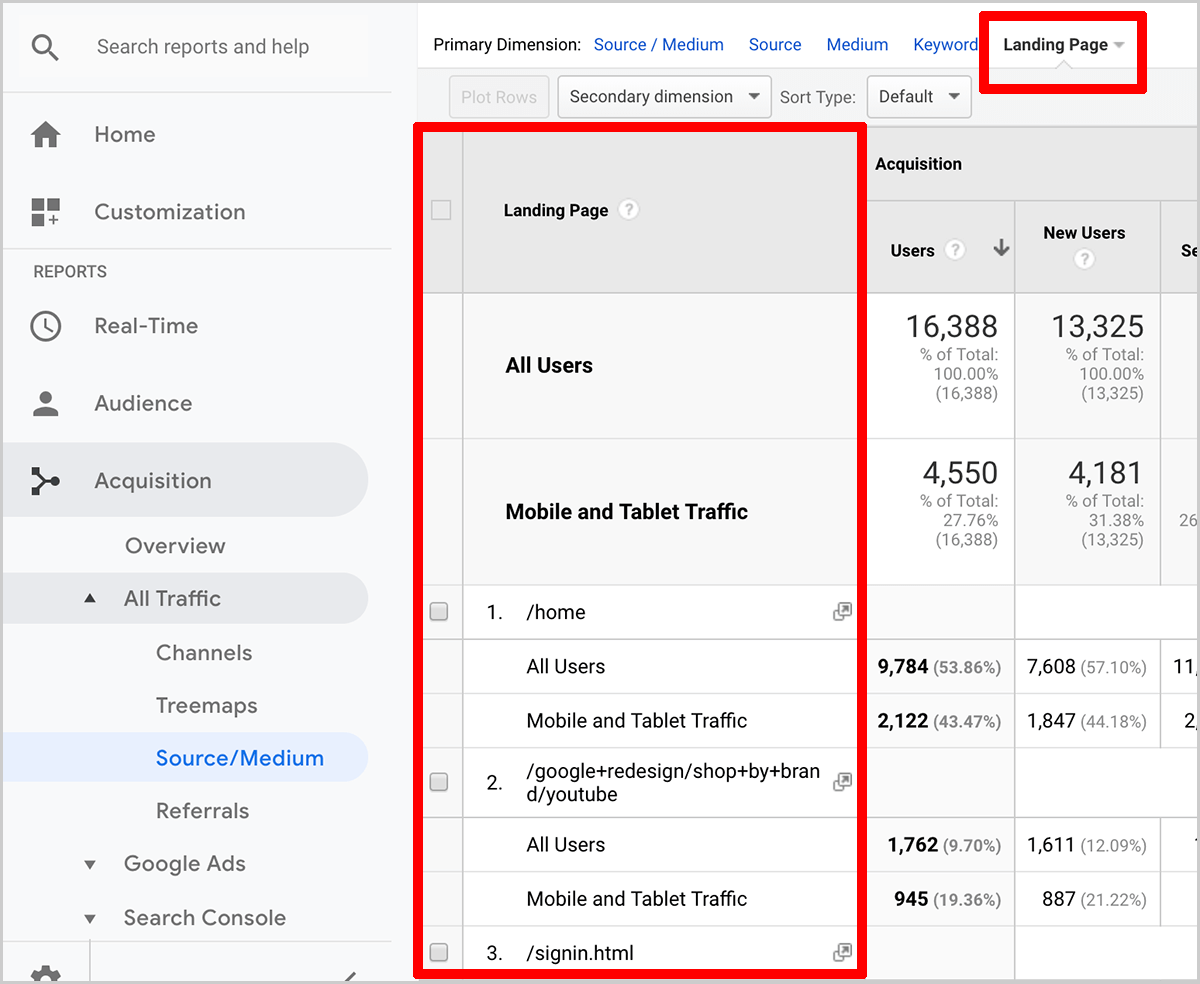Open the Acquisition Overview report

click(x=175, y=546)
